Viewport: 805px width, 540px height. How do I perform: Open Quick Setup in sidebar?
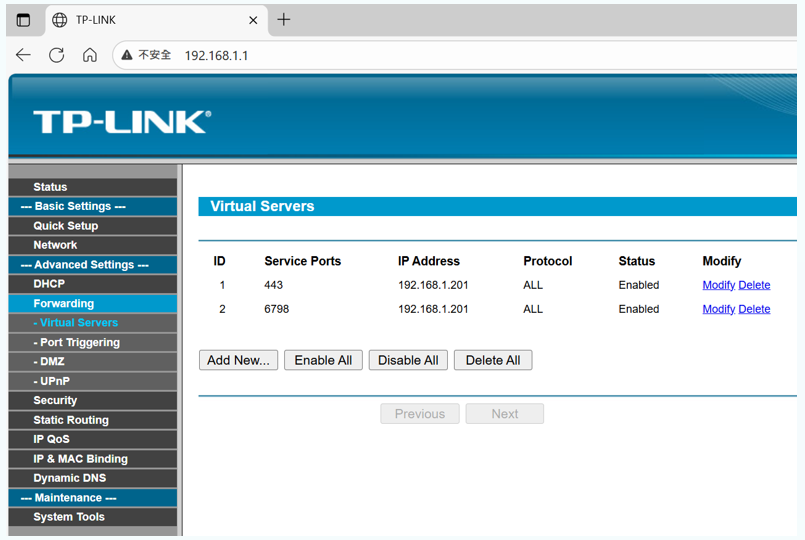66,226
